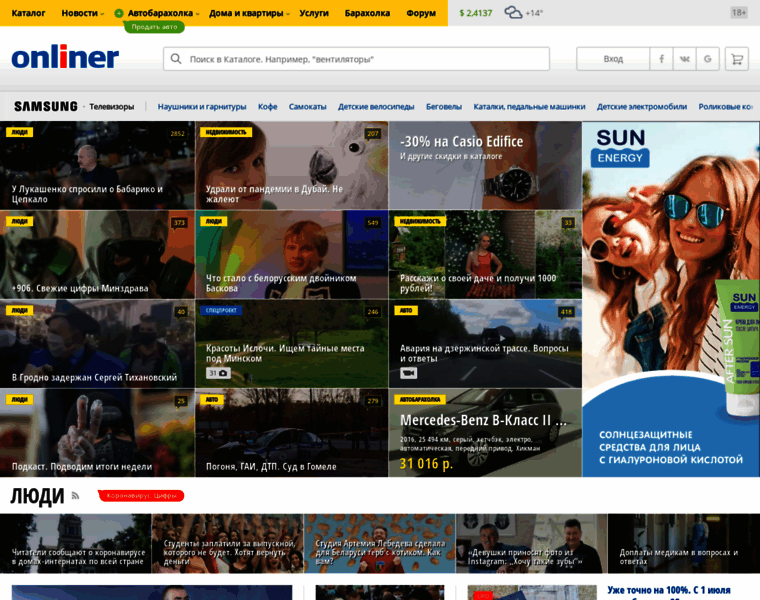Viewport: 760px width, 600px height.
Task: Open Уже точно на 100% headline link
Action: (669, 590)
